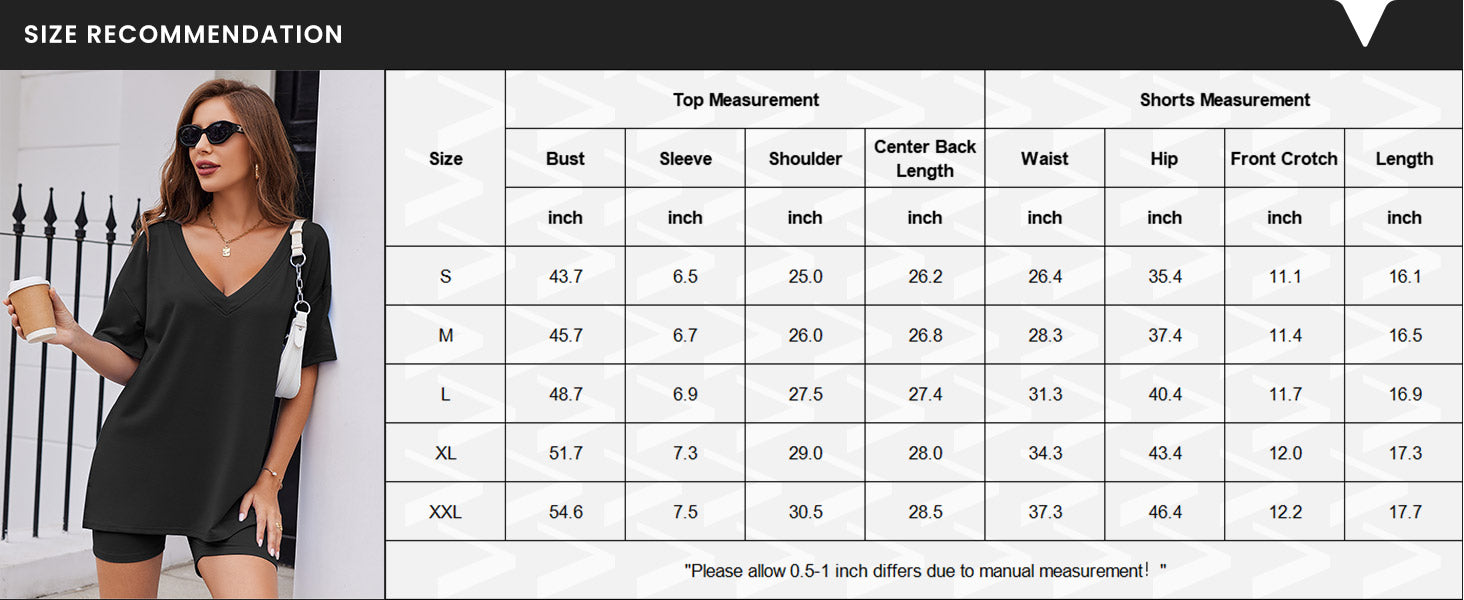Click the manual measurement disclaimer note

pos(924,571)
